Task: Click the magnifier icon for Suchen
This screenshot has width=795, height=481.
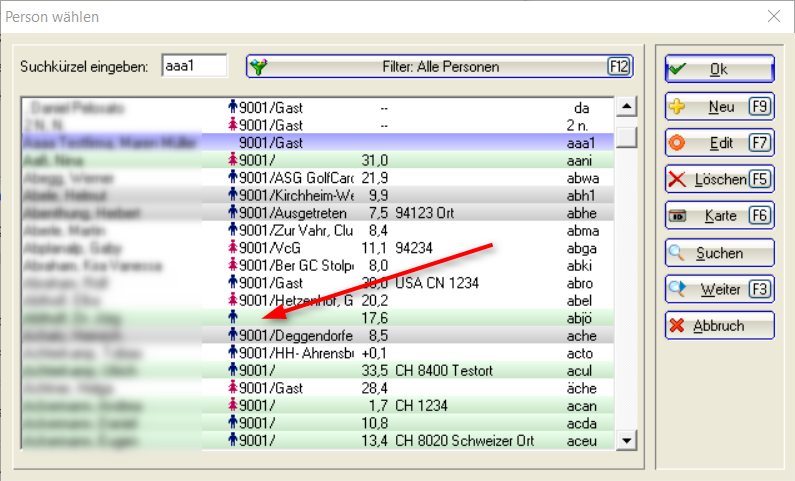Action: [x=678, y=253]
